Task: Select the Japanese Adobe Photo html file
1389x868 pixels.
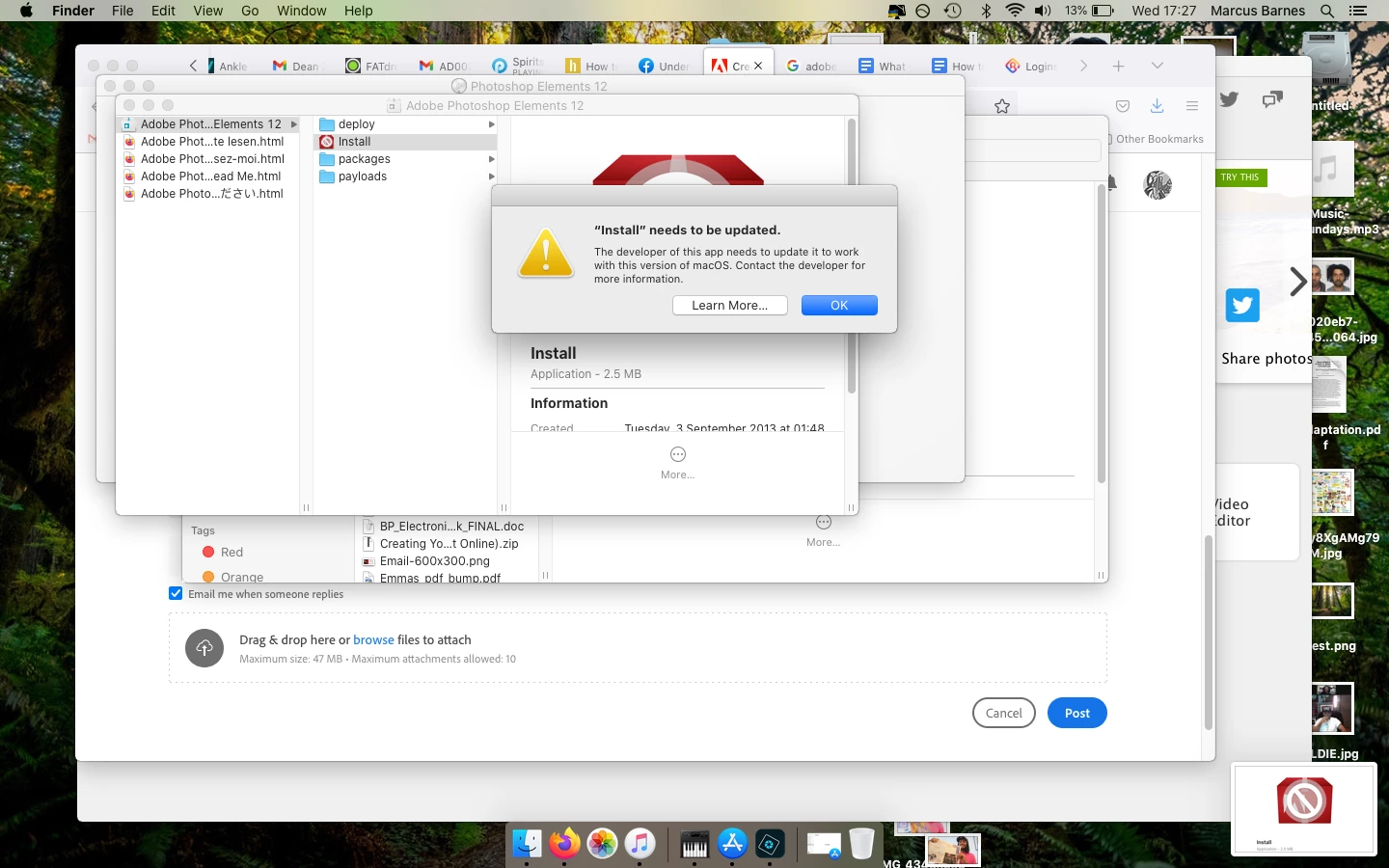Action: (x=210, y=194)
